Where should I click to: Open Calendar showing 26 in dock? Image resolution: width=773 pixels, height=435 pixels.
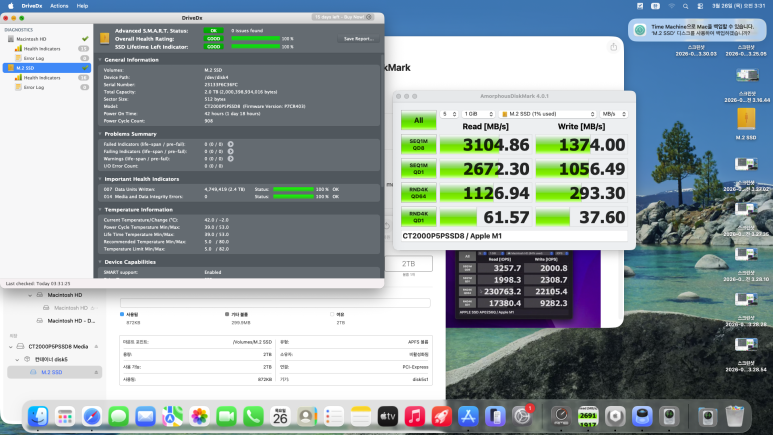pyautogui.click(x=280, y=417)
